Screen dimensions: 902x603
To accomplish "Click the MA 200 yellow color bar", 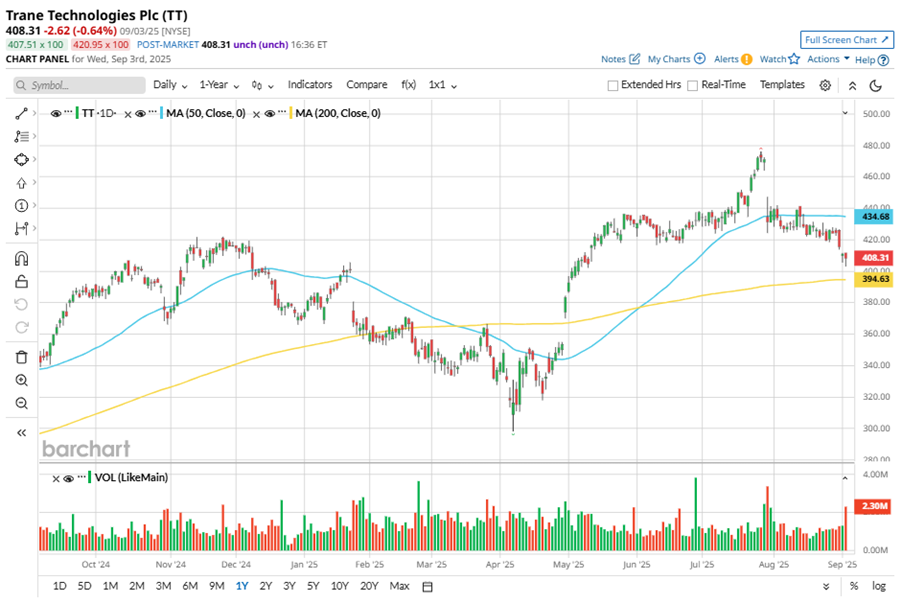I will pyautogui.click(x=291, y=113).
